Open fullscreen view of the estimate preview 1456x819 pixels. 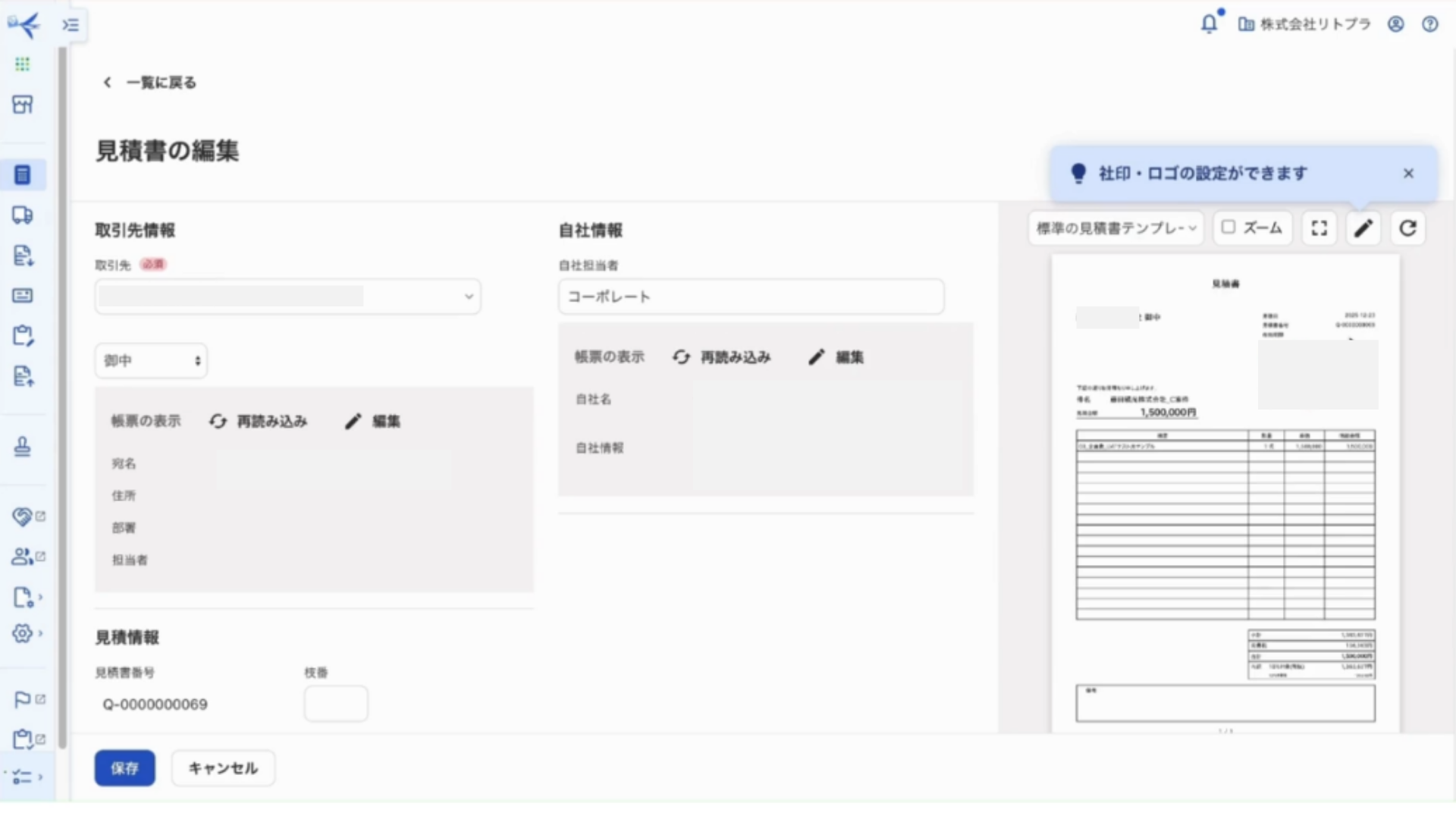(x=1319, y=227)
